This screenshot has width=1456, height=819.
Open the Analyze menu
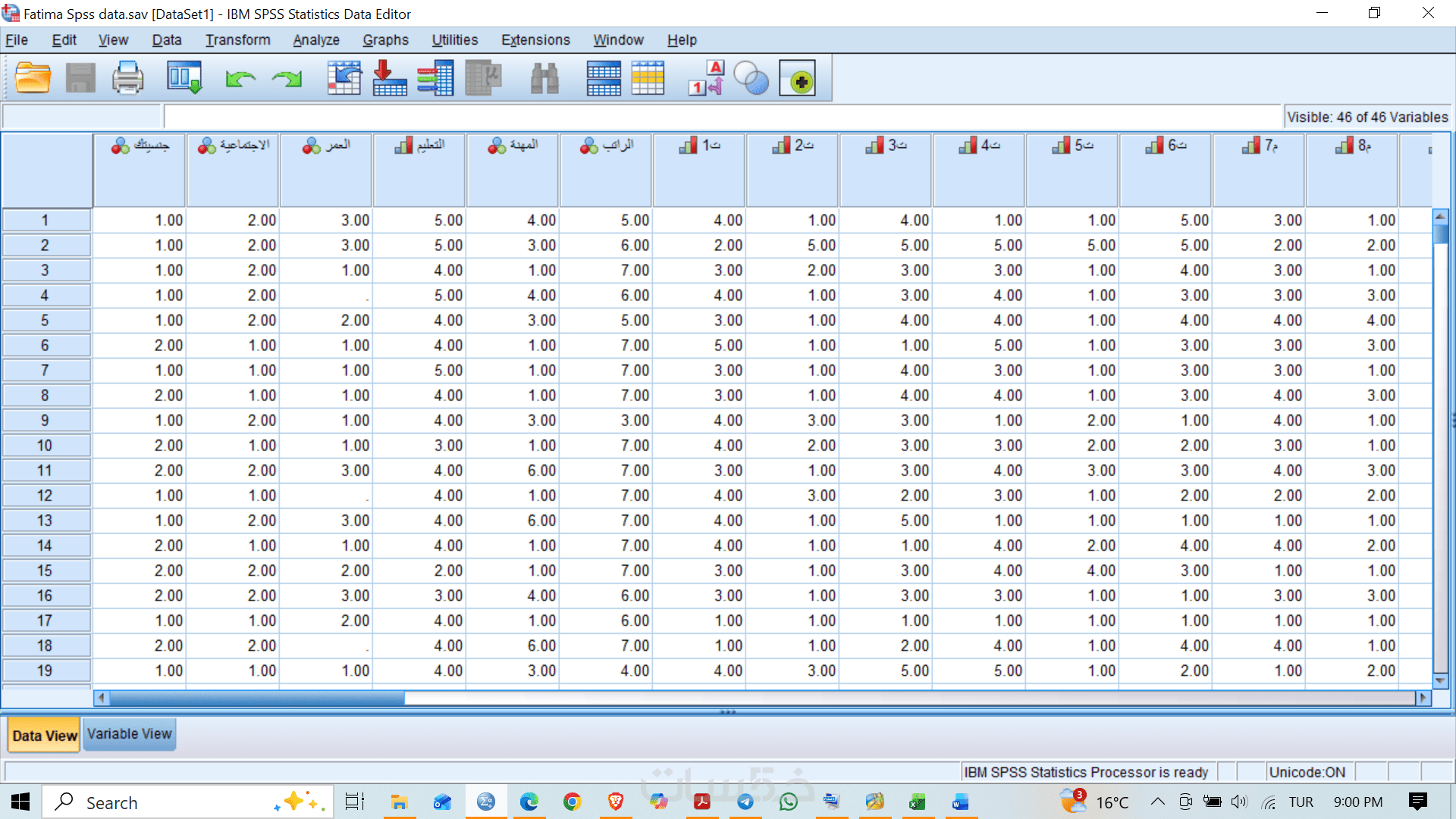315,40
